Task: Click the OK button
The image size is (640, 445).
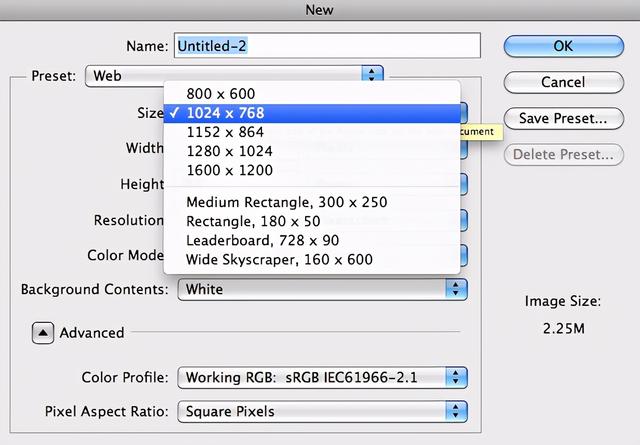Action: [x=563, y=45]
